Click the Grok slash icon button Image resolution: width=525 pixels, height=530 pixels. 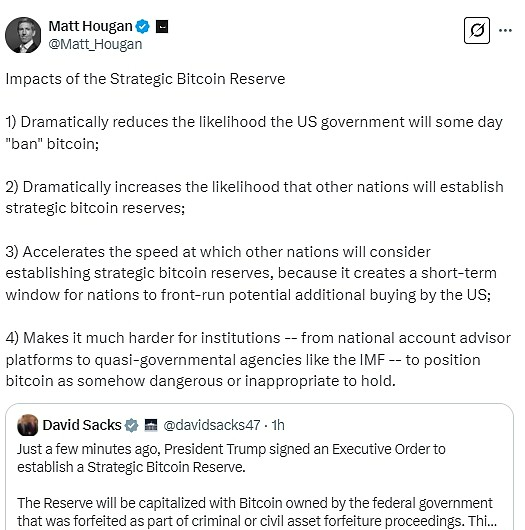[477, 30]
